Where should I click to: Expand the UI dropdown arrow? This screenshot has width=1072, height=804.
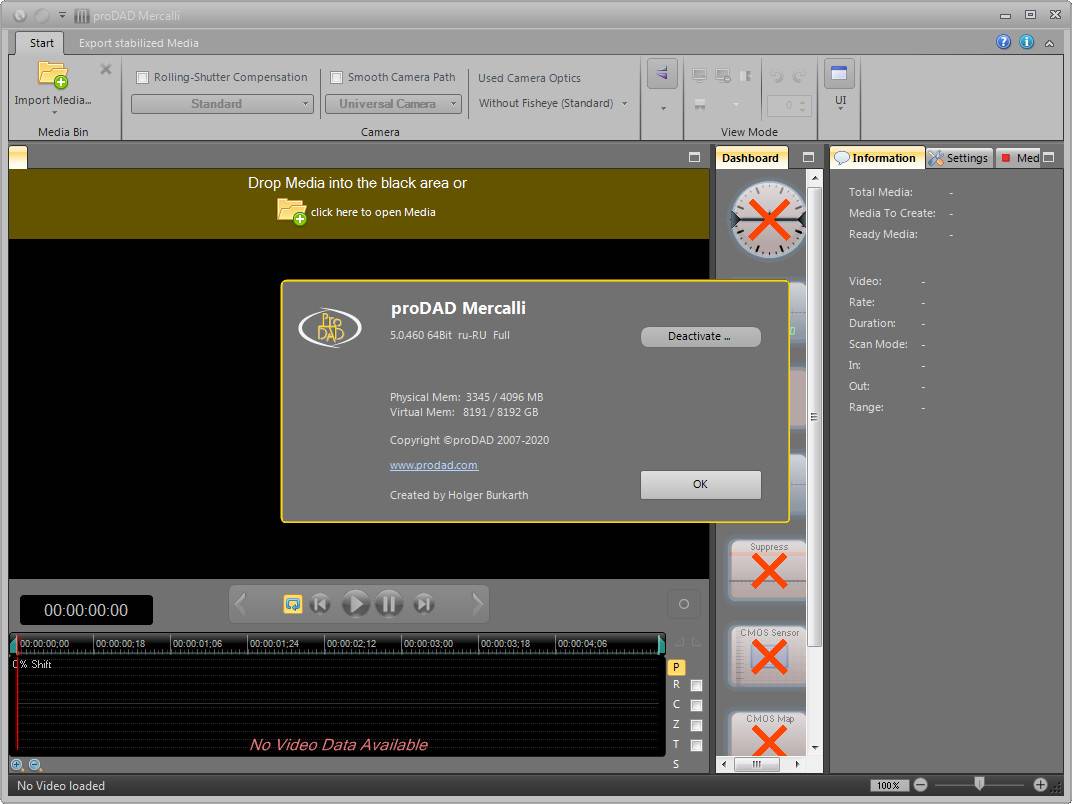point(840,109)
